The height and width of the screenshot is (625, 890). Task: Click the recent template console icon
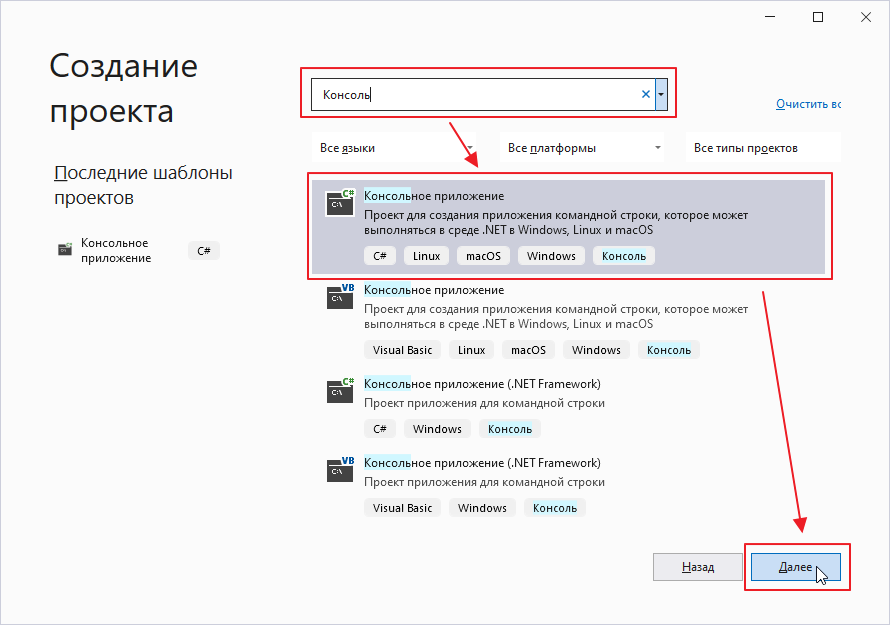(65, 250)
